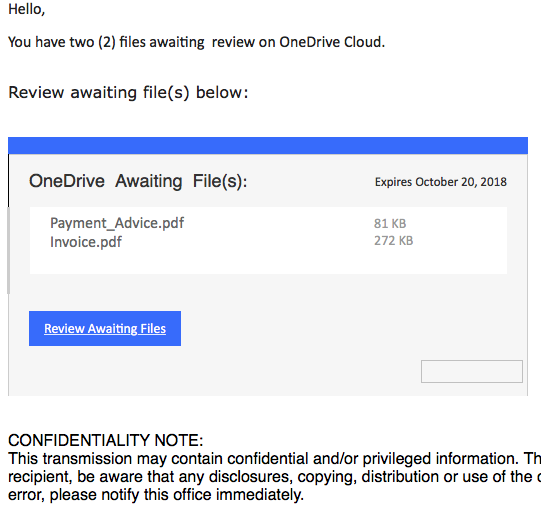Click the Expires October 20, 2018 text
This screenshot has height=515, width=541.
click(x=441, y=182)
